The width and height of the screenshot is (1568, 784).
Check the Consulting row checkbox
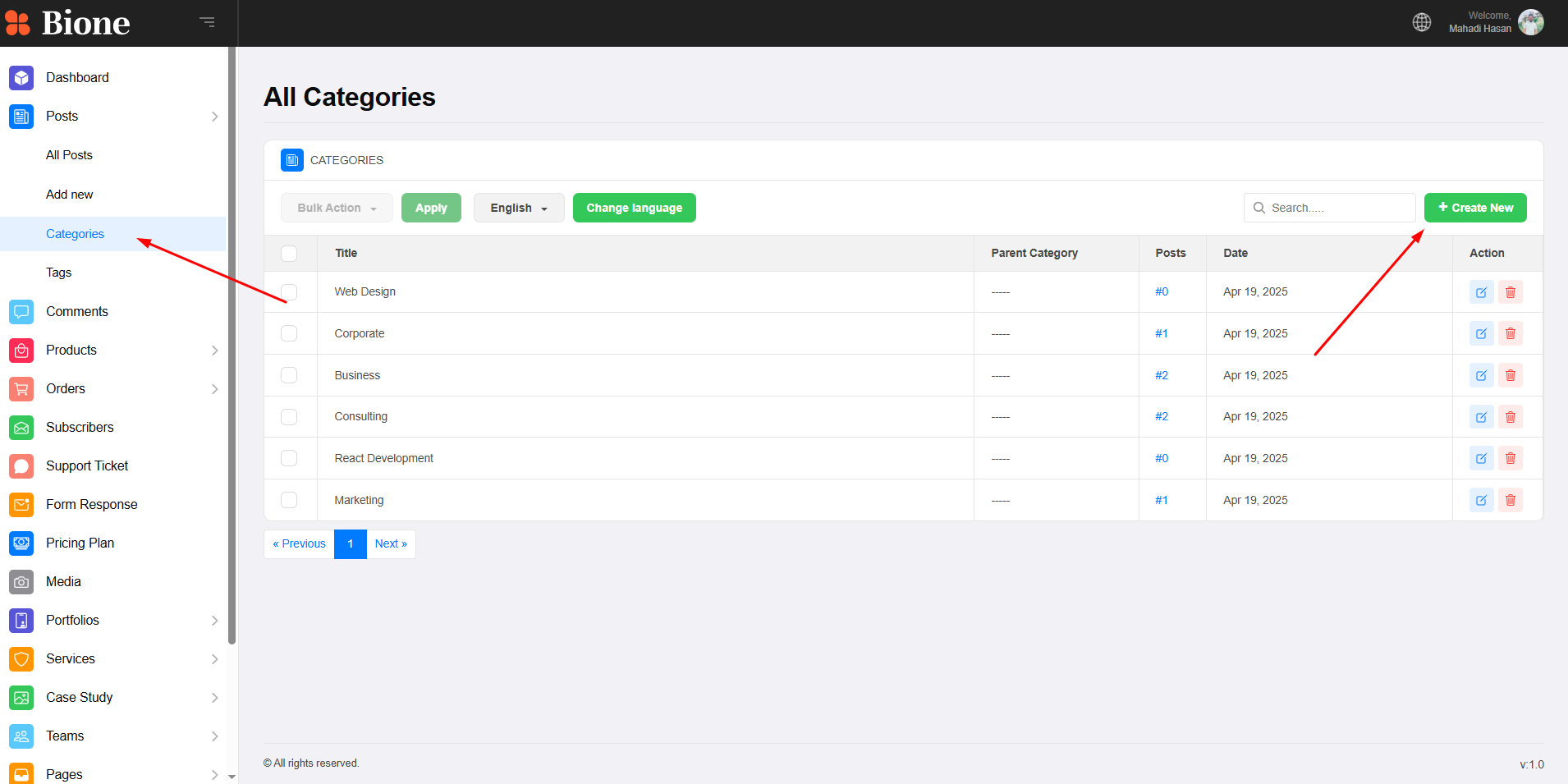click(x=289, y=417)
